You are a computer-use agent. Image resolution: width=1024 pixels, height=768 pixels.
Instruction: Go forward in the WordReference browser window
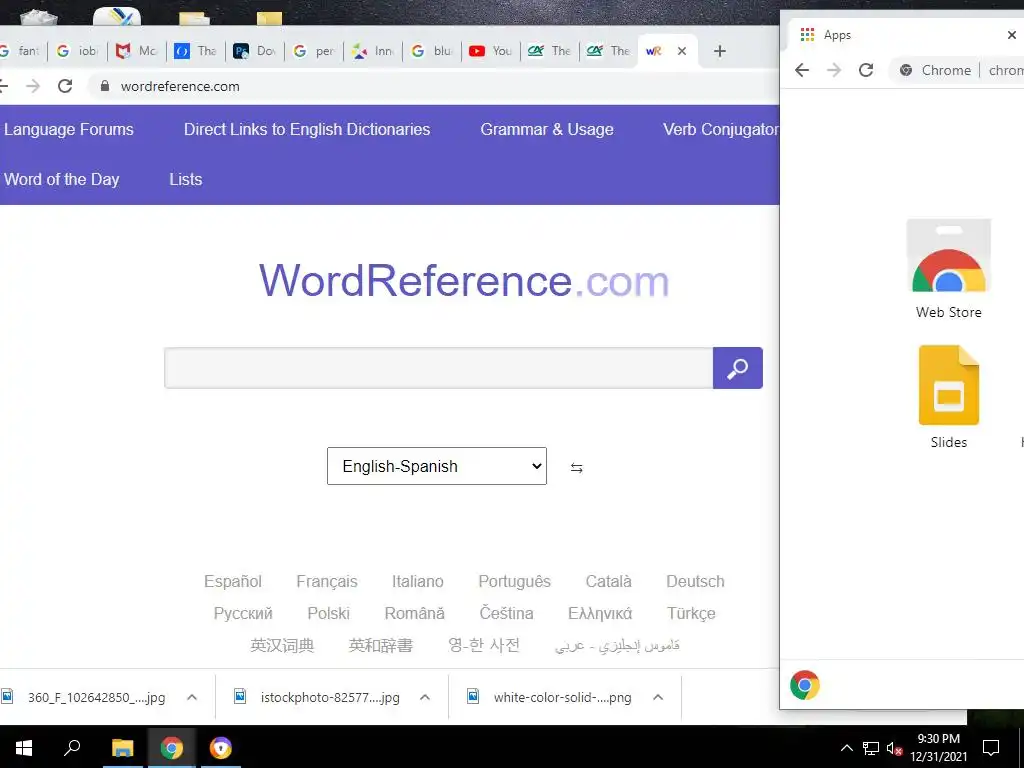(33, 86)
